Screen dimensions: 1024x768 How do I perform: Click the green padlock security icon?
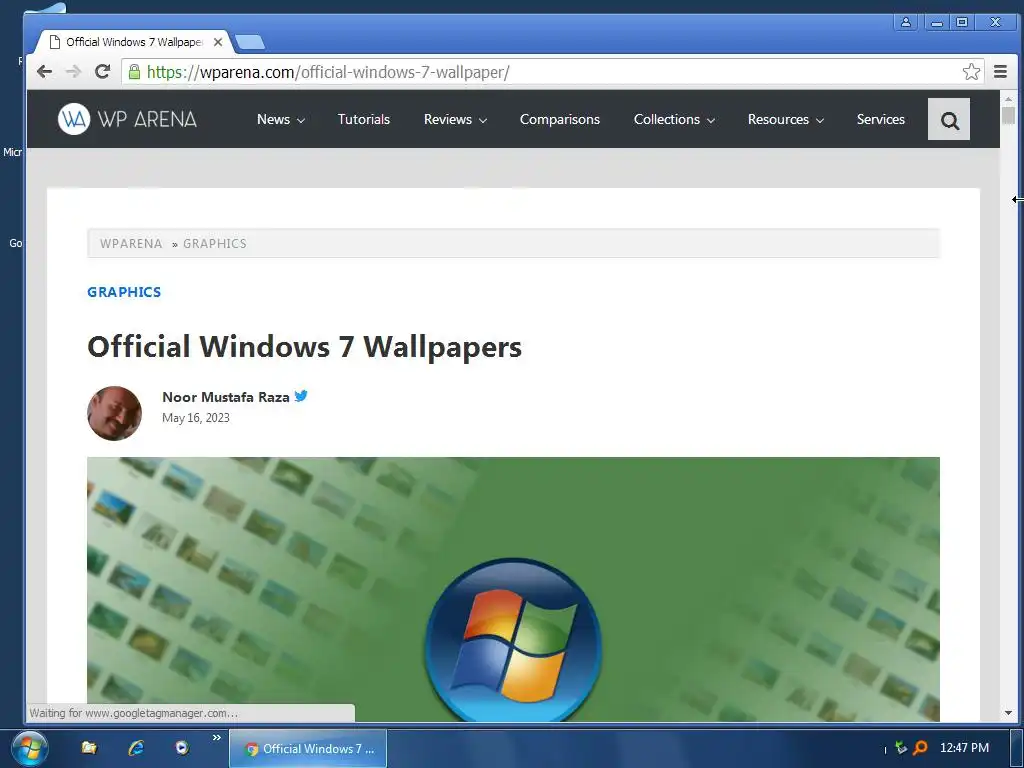(134, 72)
